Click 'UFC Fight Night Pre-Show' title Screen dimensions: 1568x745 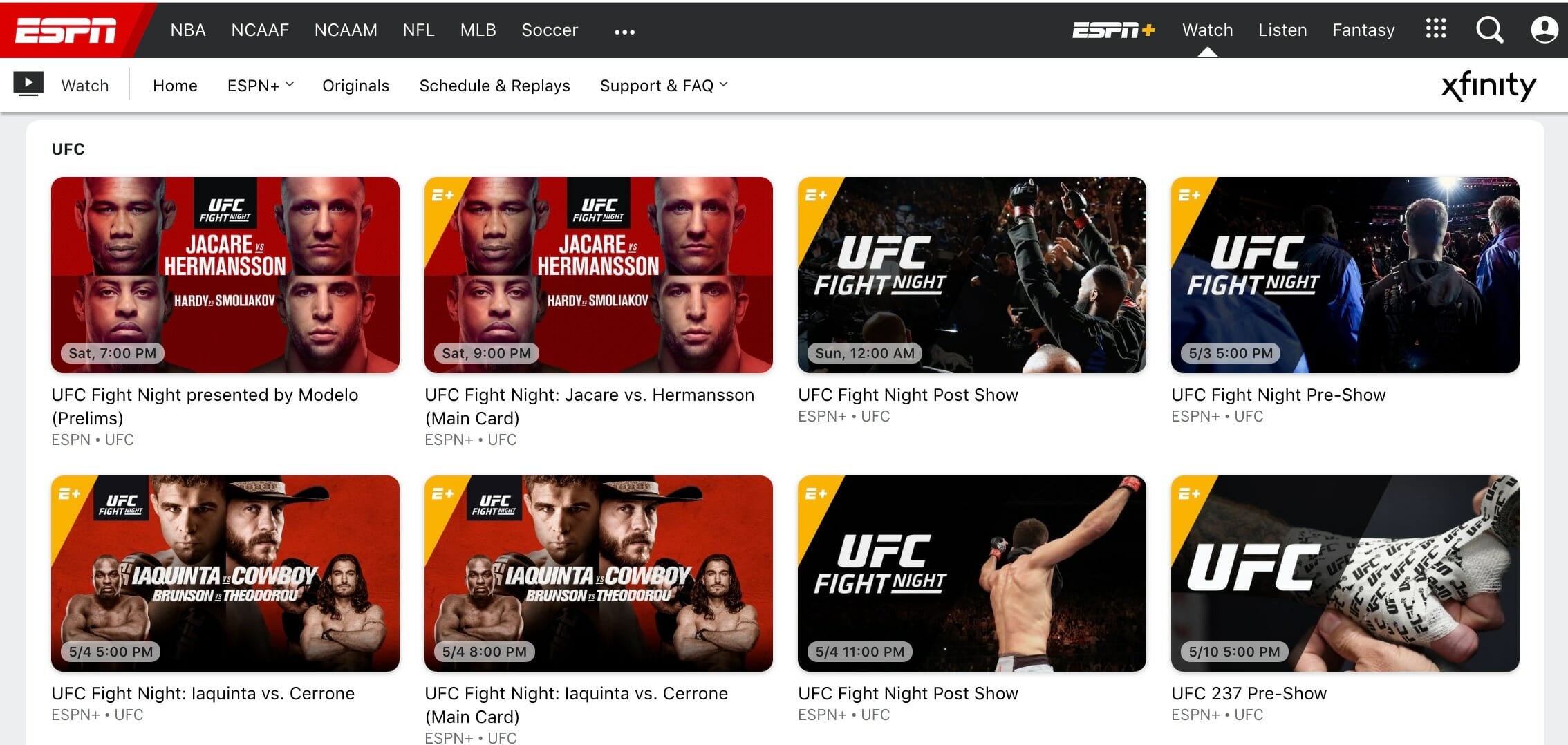1278,395
